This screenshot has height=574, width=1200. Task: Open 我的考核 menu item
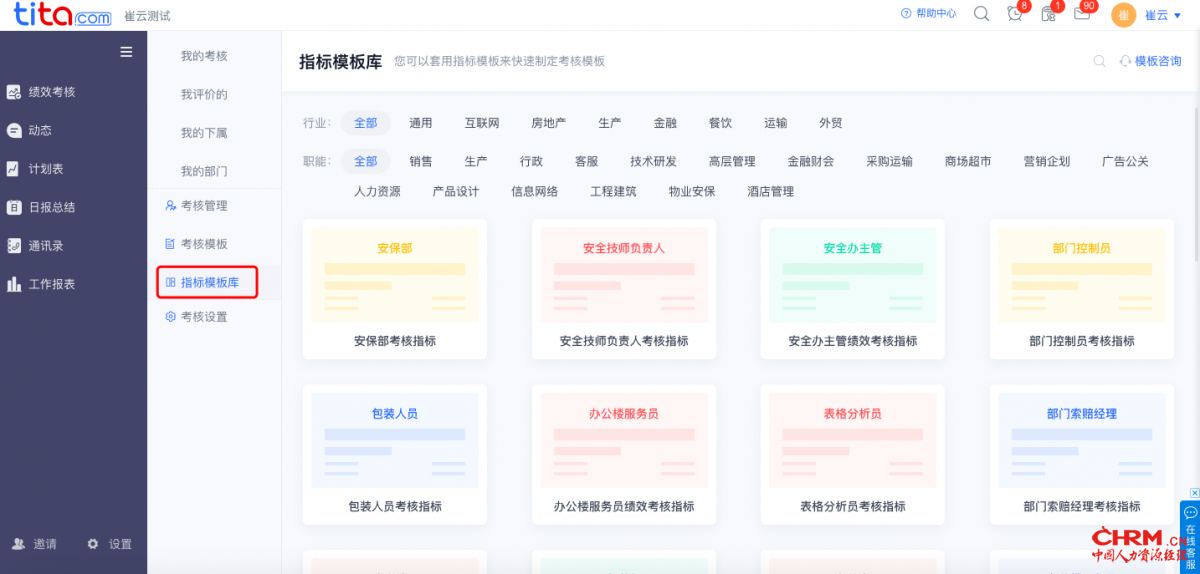pos(204,56)
